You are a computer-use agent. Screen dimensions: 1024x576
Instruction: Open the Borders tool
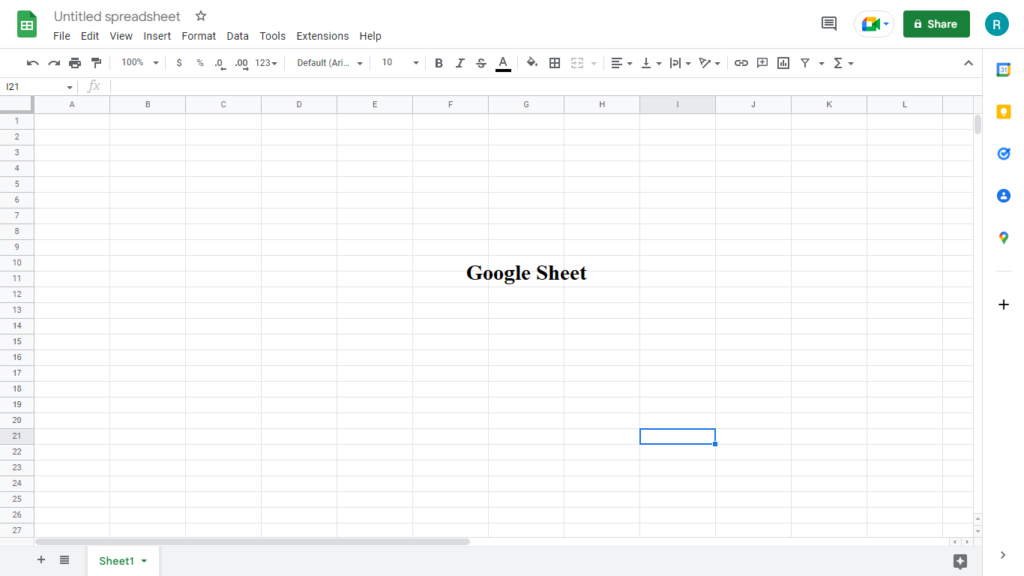(554, 63)
